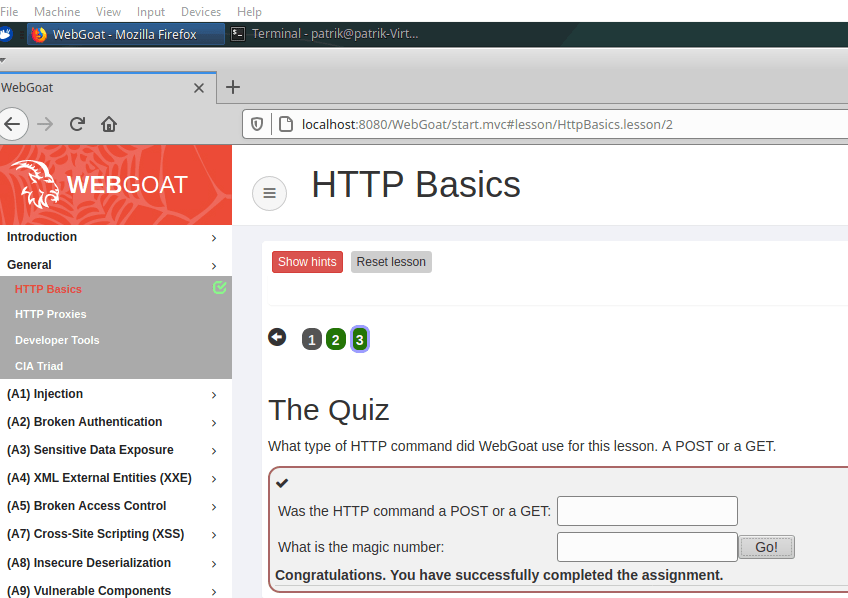
Task: Go to lesson page 1
Action: pyautogui.click(x=312, y=340)
